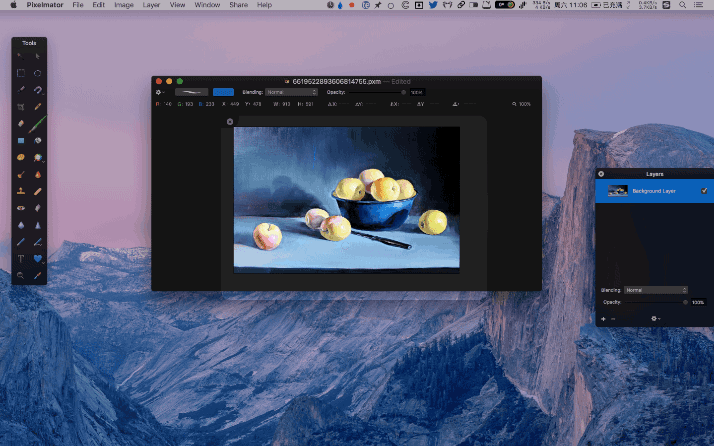This screenshot has height=446, width=714.
Task: Close the Layers panel with its round X
Action: (x=601, y=174)
